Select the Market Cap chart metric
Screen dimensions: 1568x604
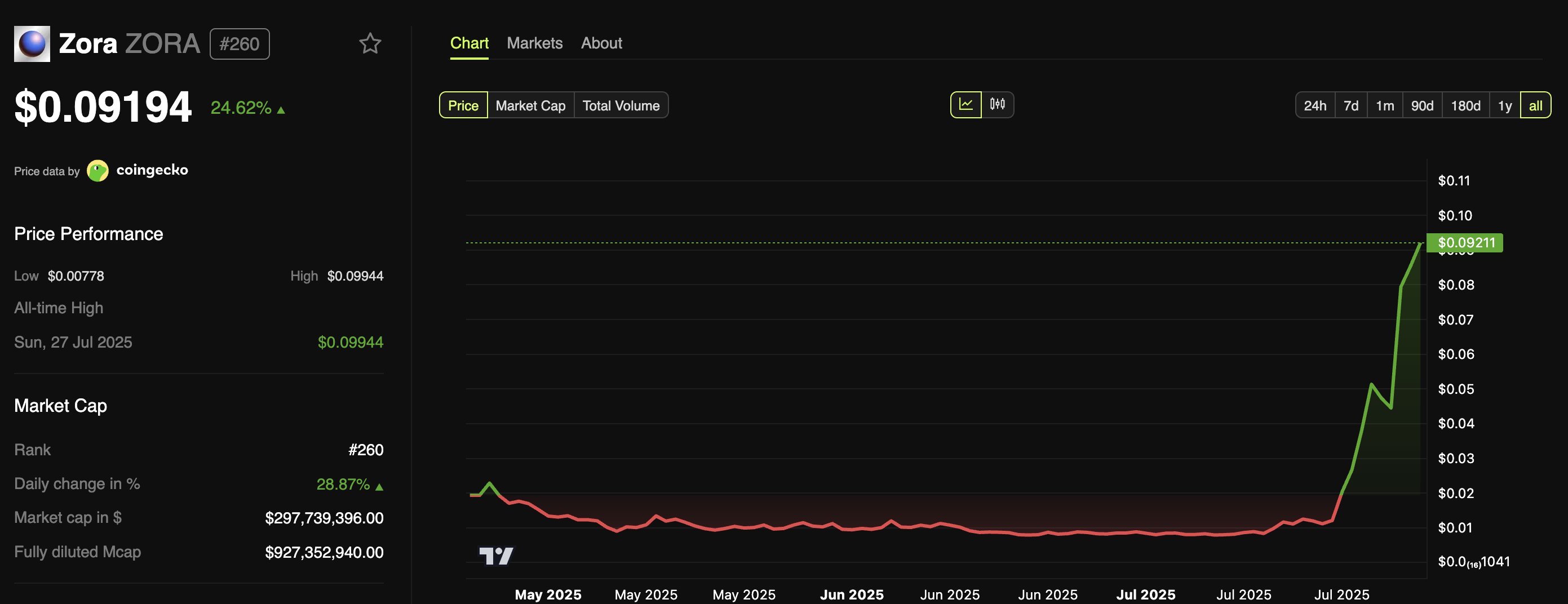coord(531,105)
